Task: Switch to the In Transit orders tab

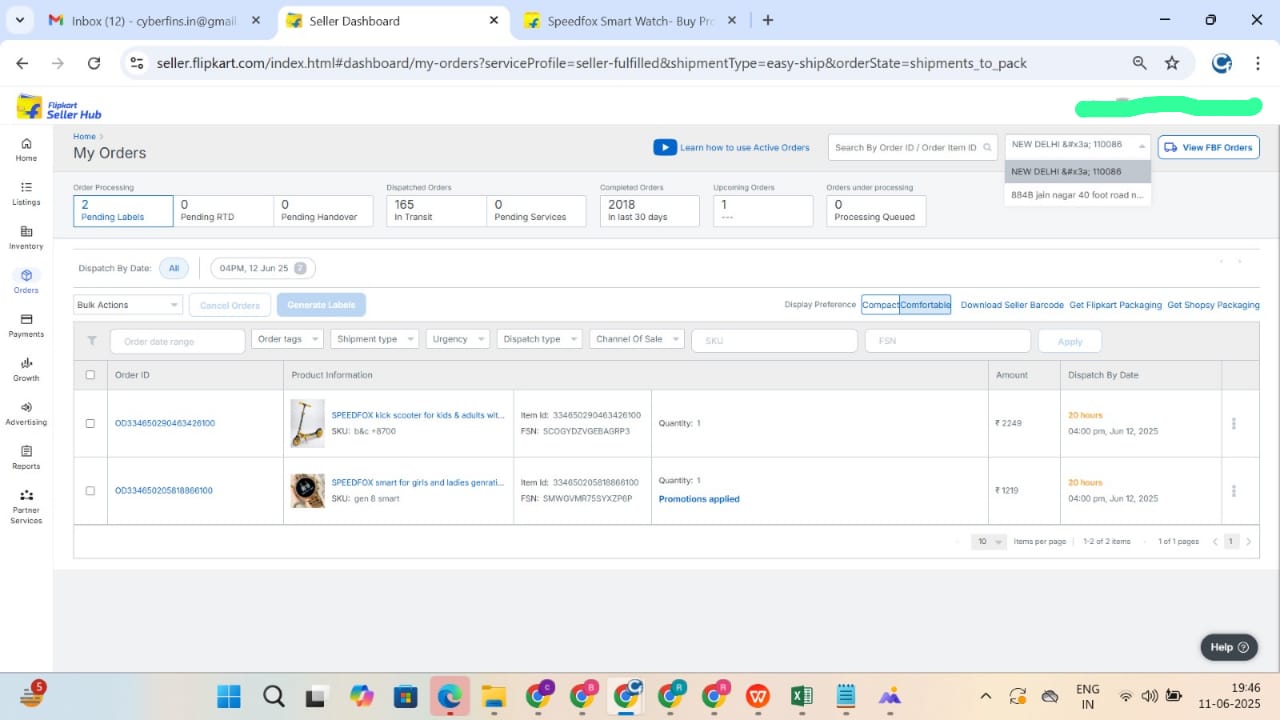Action: click(435, 211)
